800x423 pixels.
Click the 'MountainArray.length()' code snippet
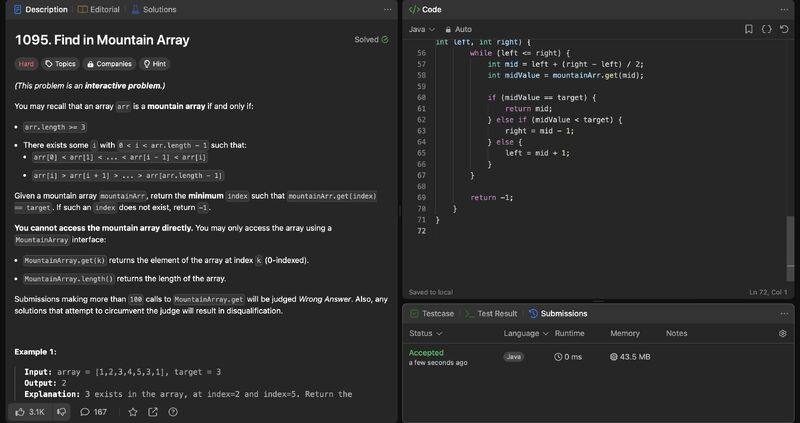coord(69,279)
